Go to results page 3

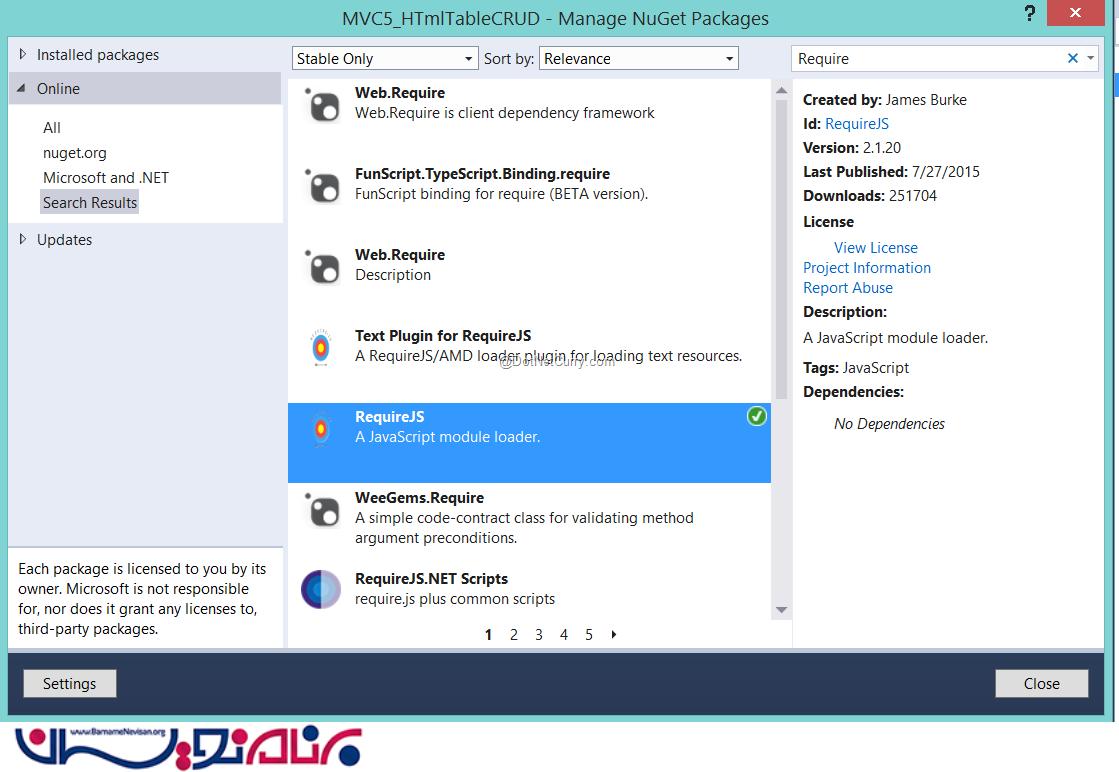click(538, 635)
